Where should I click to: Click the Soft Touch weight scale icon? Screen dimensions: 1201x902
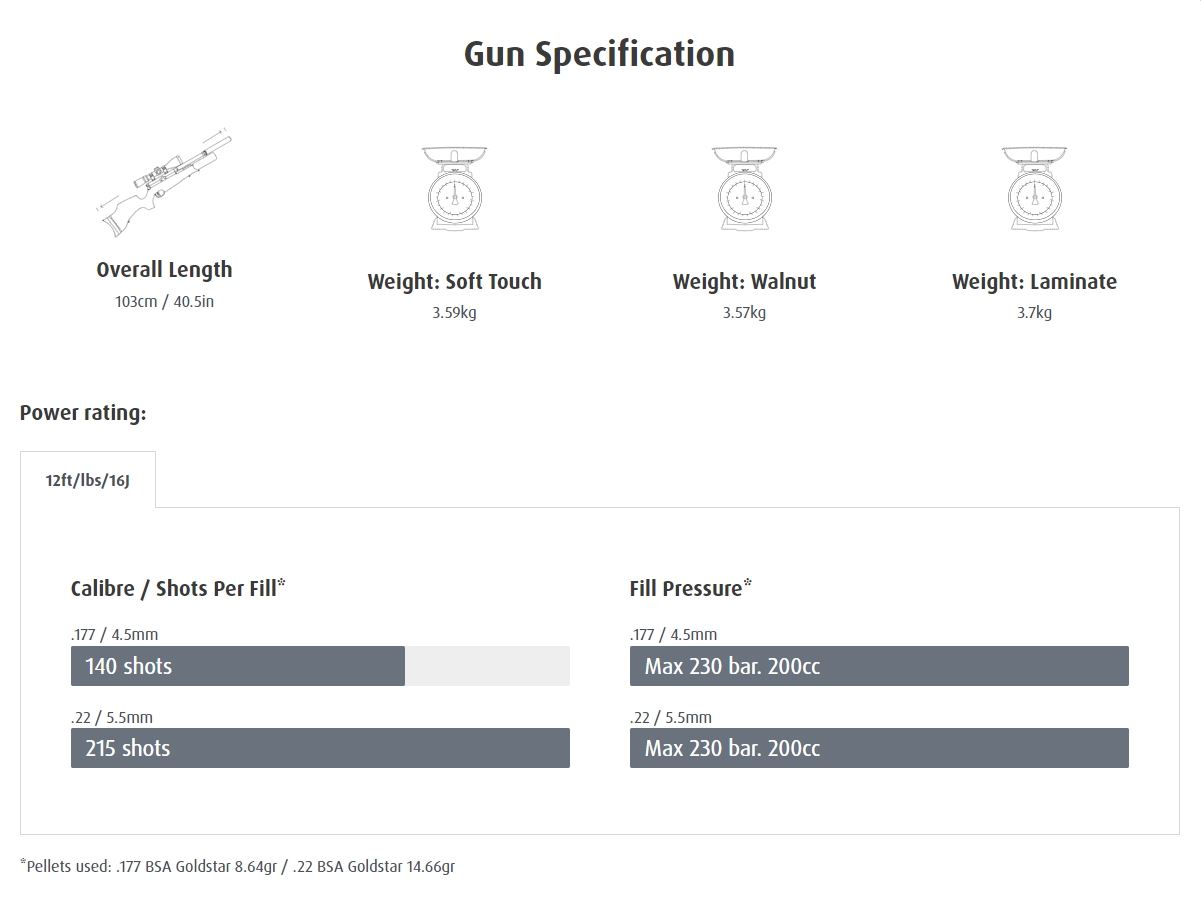click(x=454, y=188)
